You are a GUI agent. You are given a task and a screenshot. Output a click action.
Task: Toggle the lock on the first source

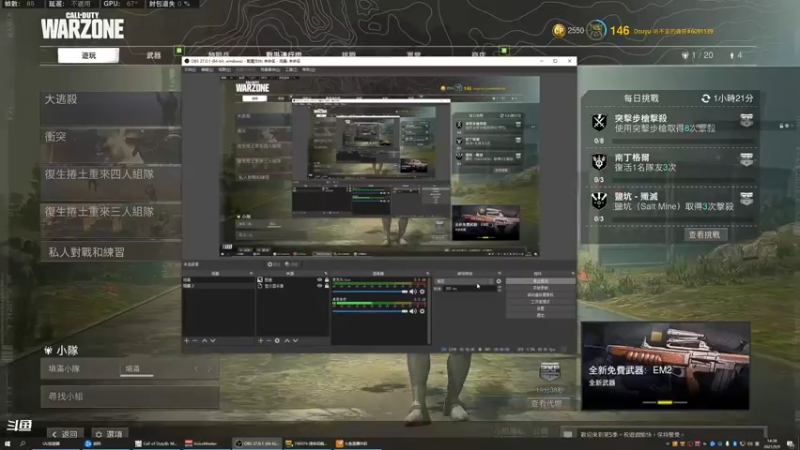click(x=327, y=280)
